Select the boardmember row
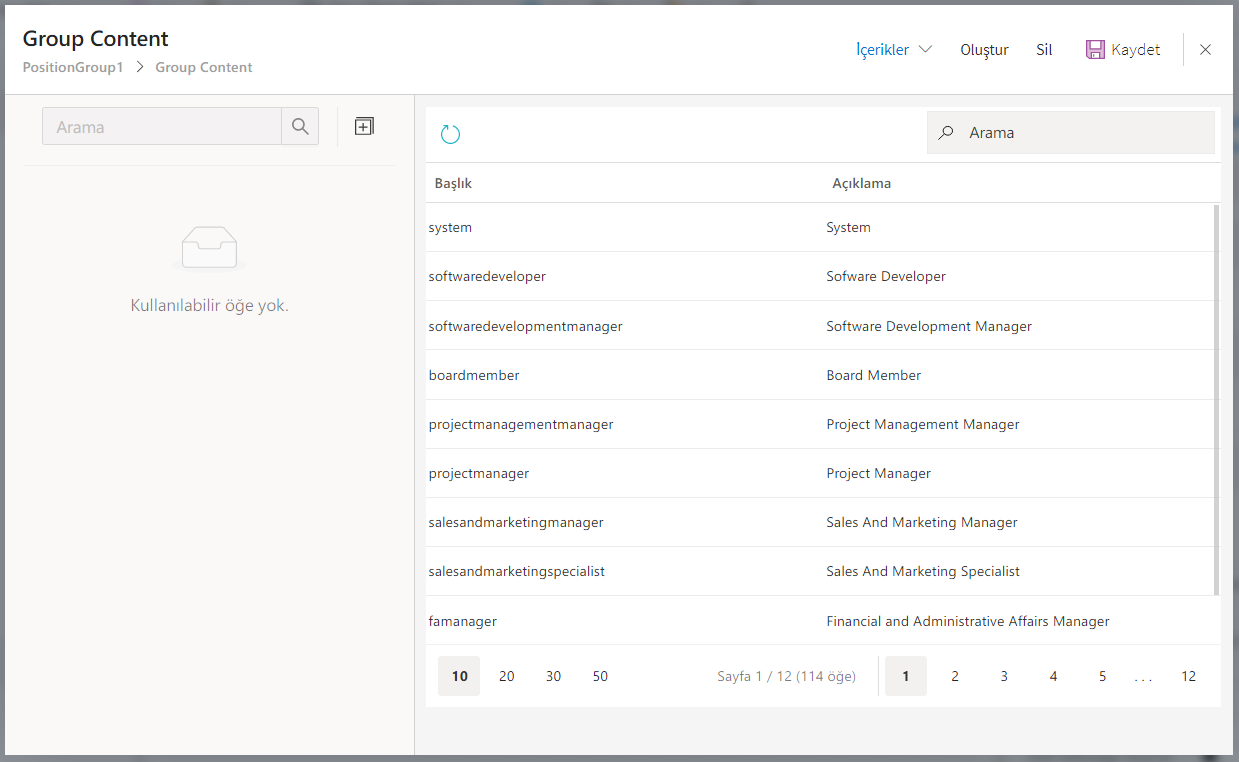Screen dimensions: 1239x762 click(x=474, y=376)
